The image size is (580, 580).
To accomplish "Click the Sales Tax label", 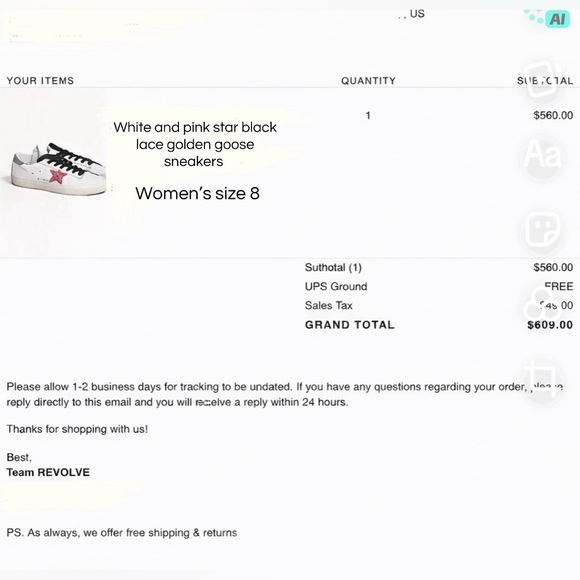I will pos(328,306).
